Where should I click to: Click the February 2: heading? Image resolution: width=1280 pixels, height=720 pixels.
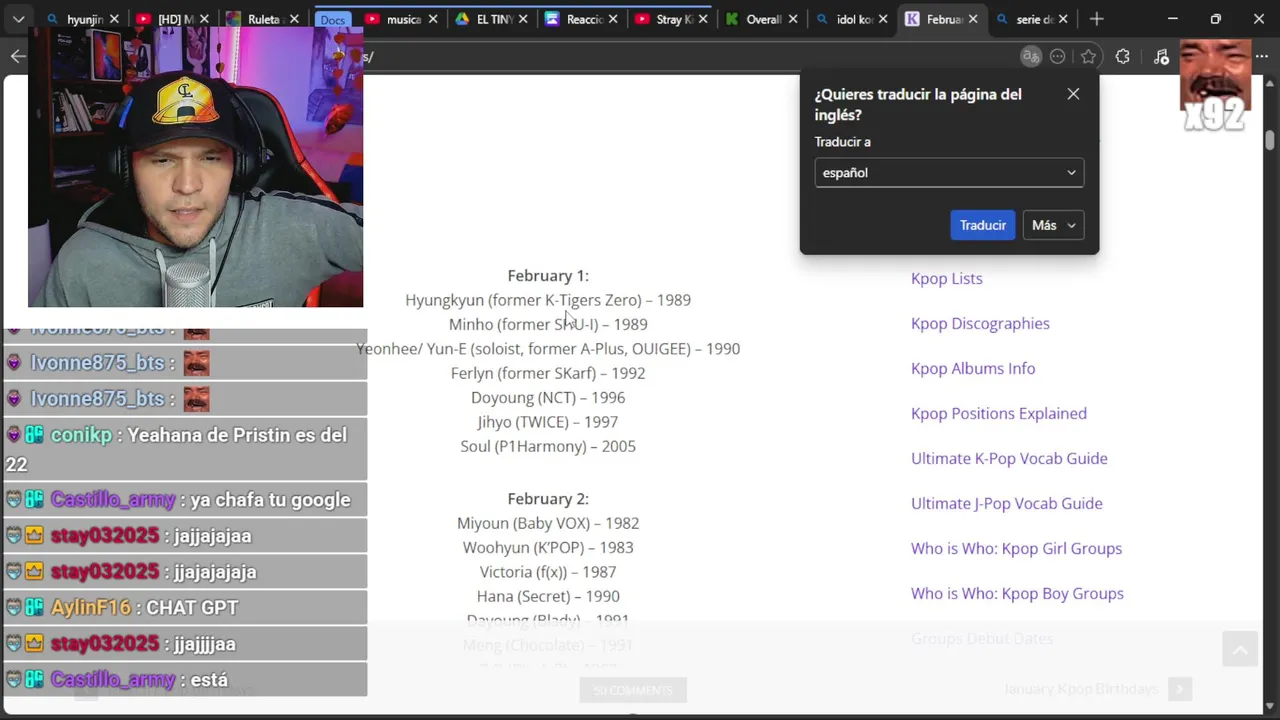(x=548, y=498)
